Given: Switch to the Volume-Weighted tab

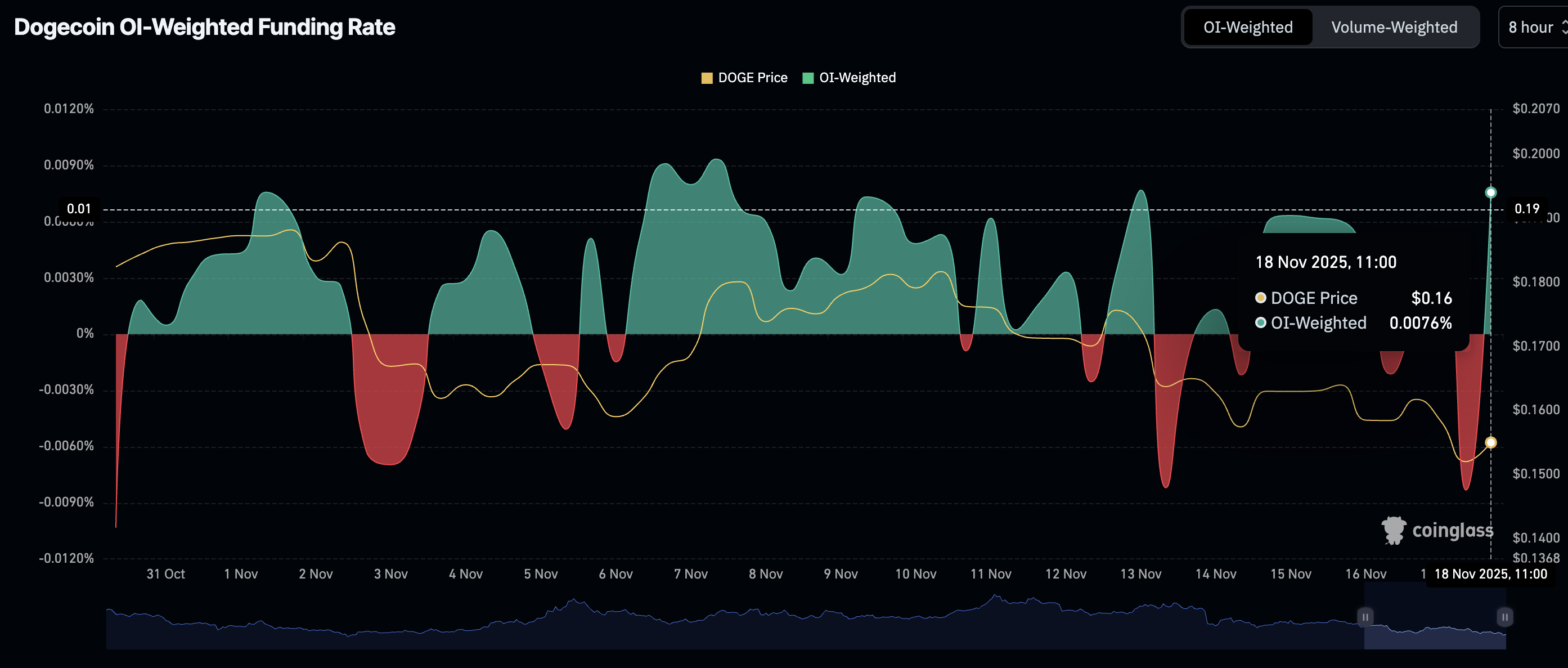Looking at the screenshot, I should click(1396, 27).
